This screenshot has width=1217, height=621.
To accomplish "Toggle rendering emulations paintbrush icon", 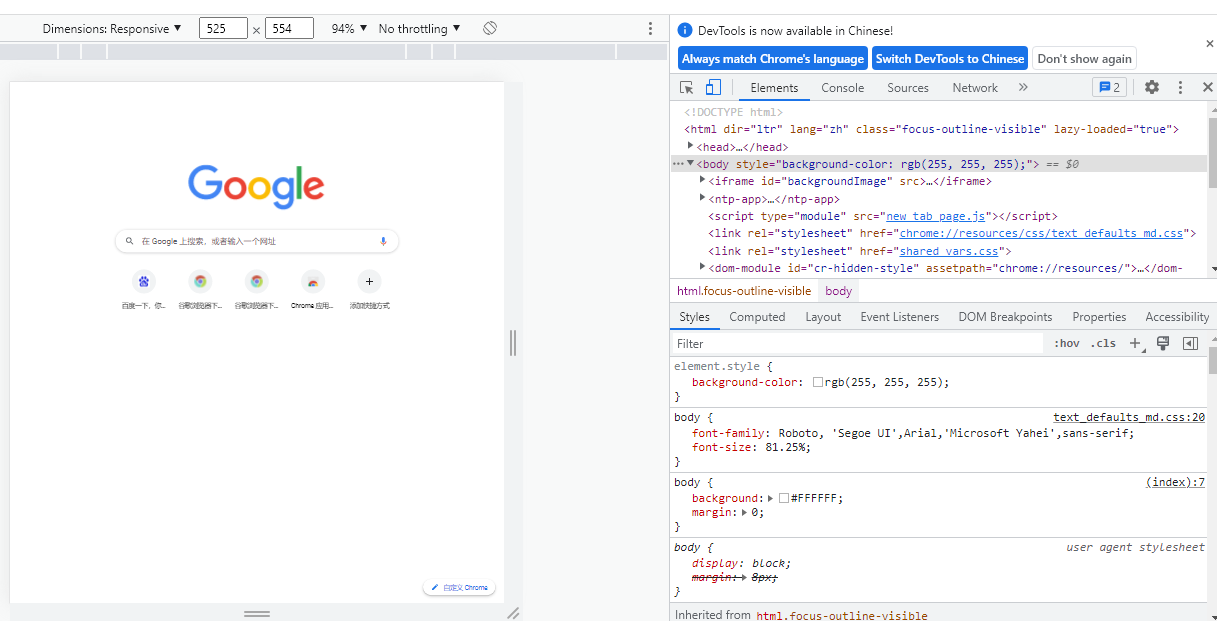I will pyautogui.click(x=1162, y=343).
